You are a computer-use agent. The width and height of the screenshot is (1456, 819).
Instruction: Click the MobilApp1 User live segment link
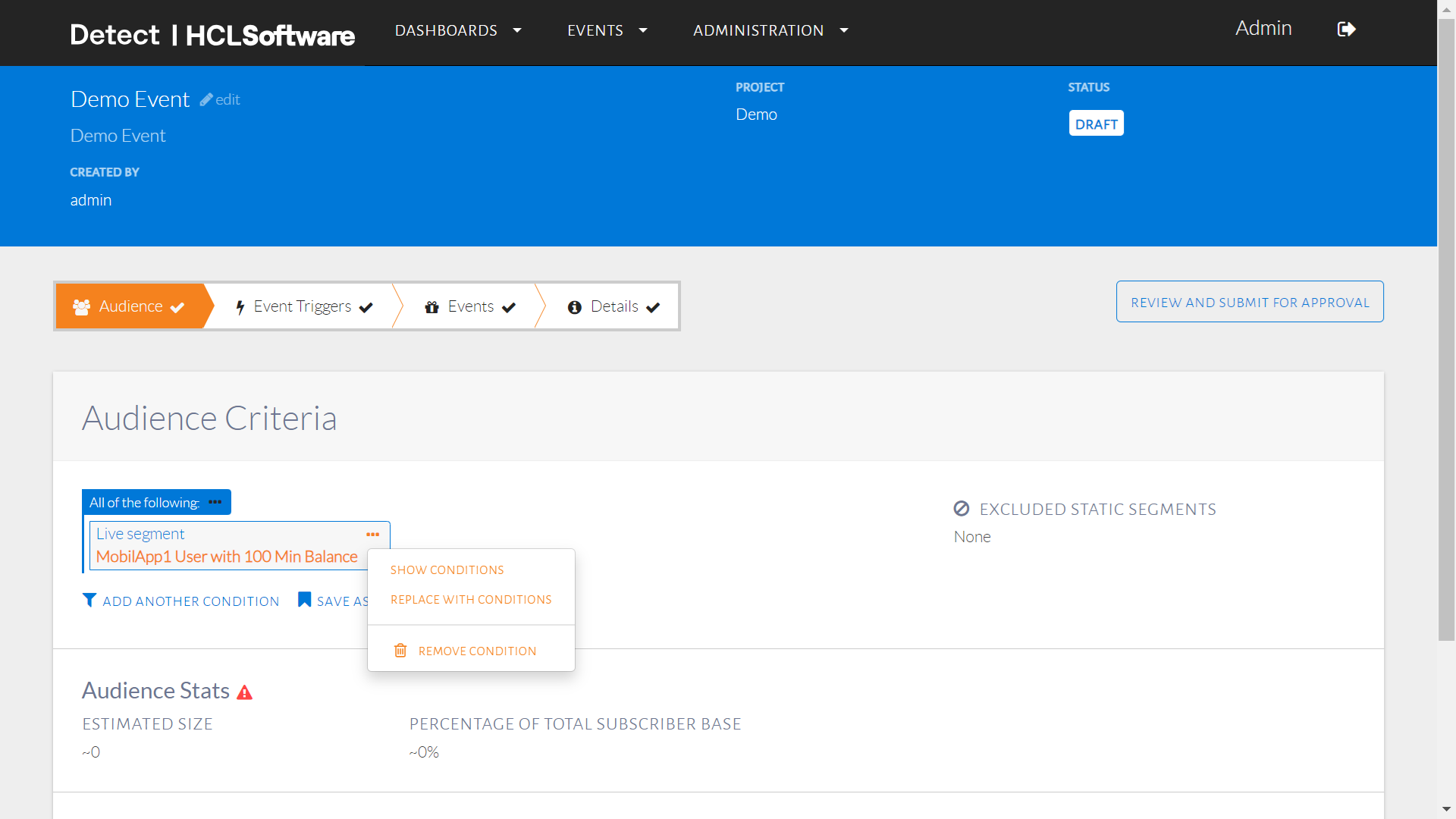(x=227, y=557)
